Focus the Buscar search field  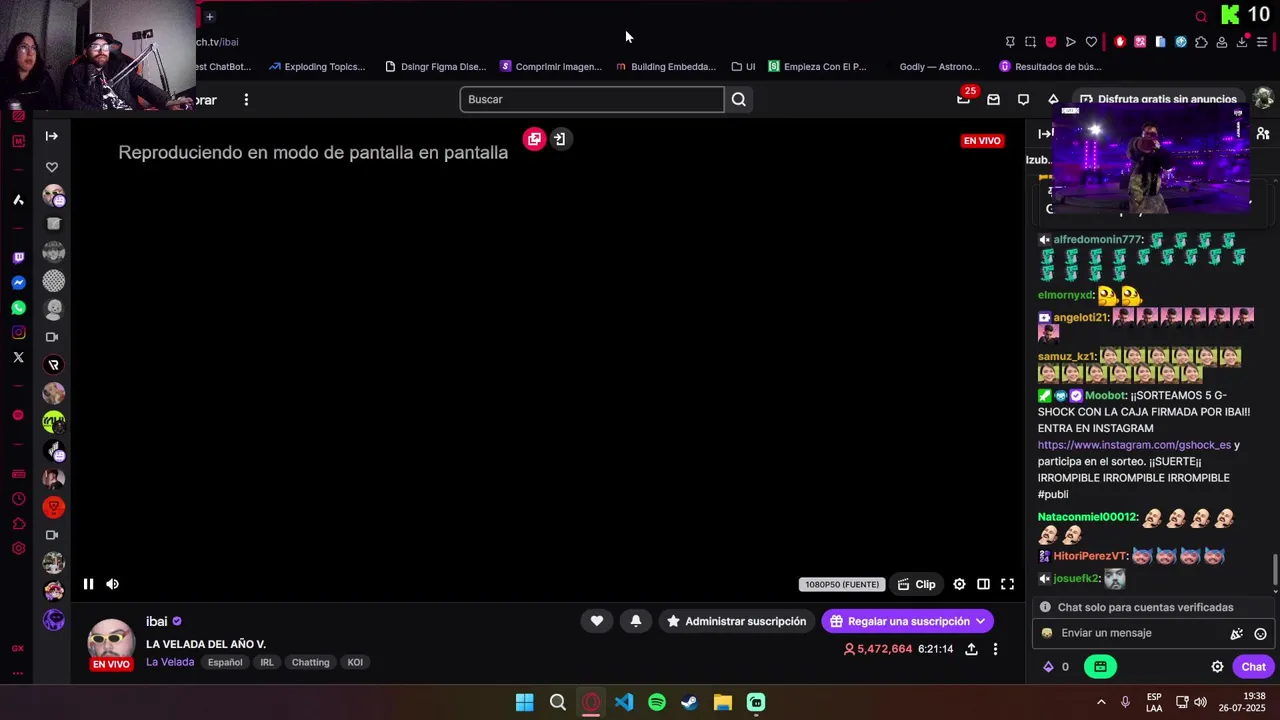[591, 99]
